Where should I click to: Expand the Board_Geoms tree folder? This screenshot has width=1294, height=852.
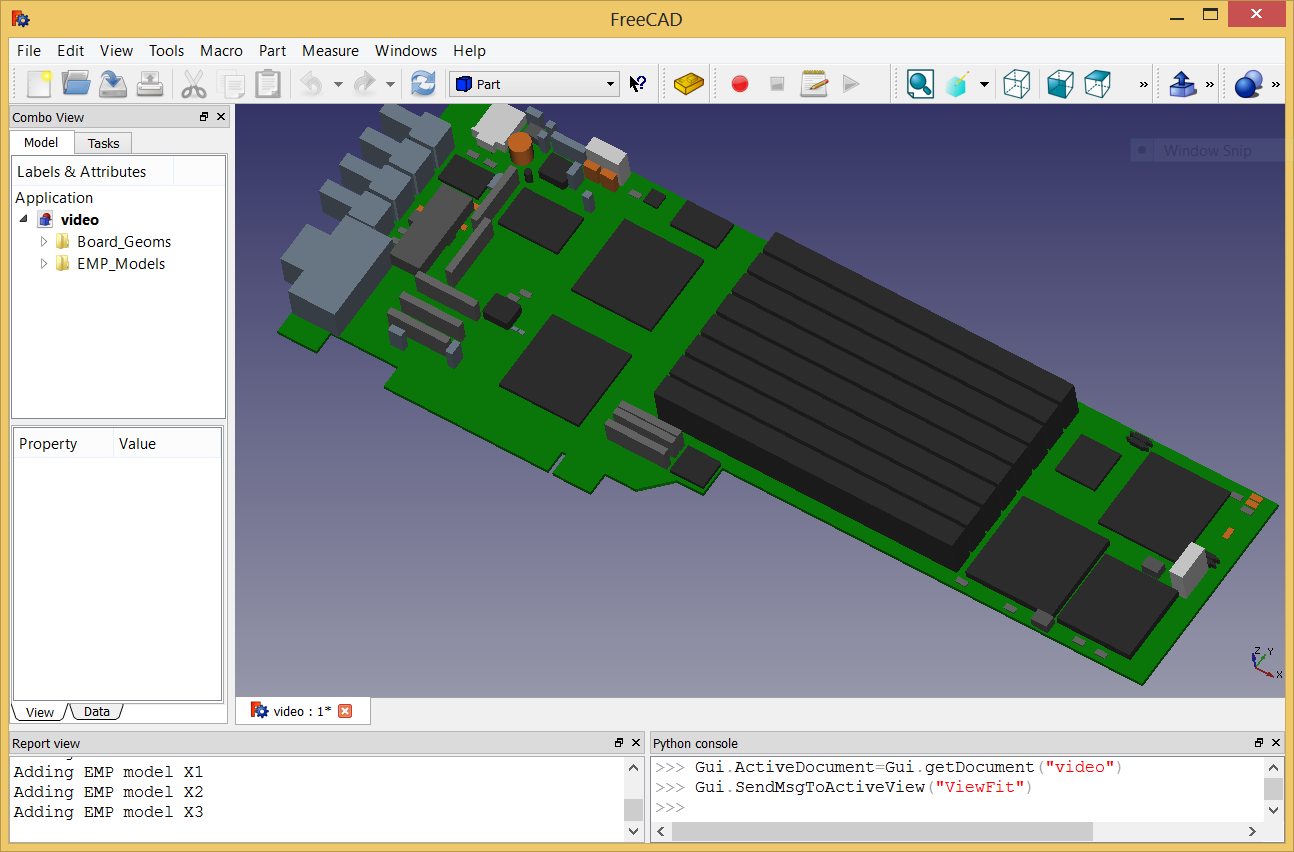tap(43, 242)
